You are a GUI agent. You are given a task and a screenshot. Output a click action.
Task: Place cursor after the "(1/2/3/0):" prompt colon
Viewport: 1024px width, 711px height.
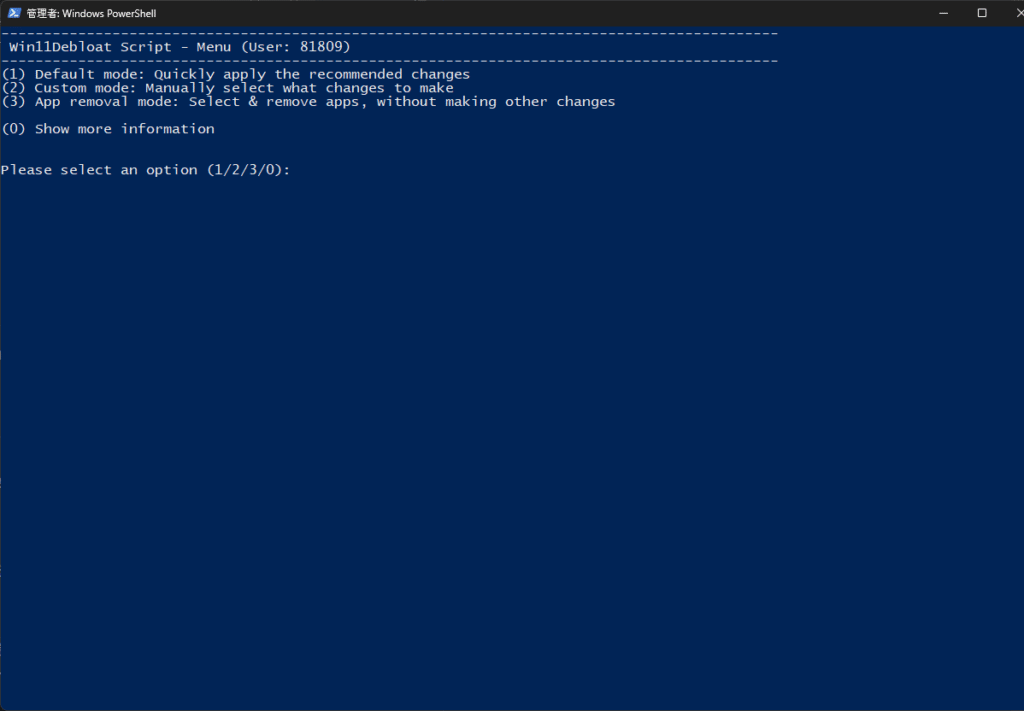(296, 170)
